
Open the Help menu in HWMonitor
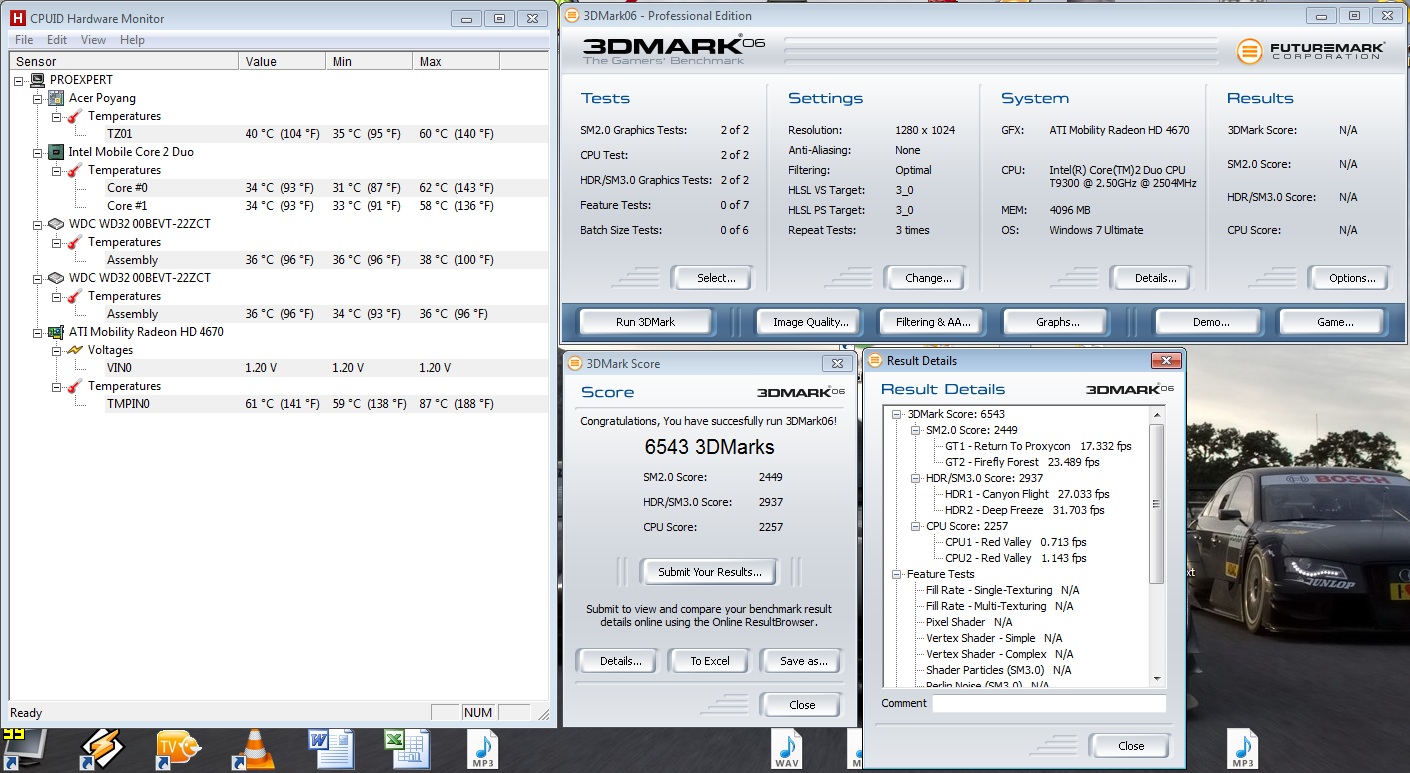(x=132, y=40)
